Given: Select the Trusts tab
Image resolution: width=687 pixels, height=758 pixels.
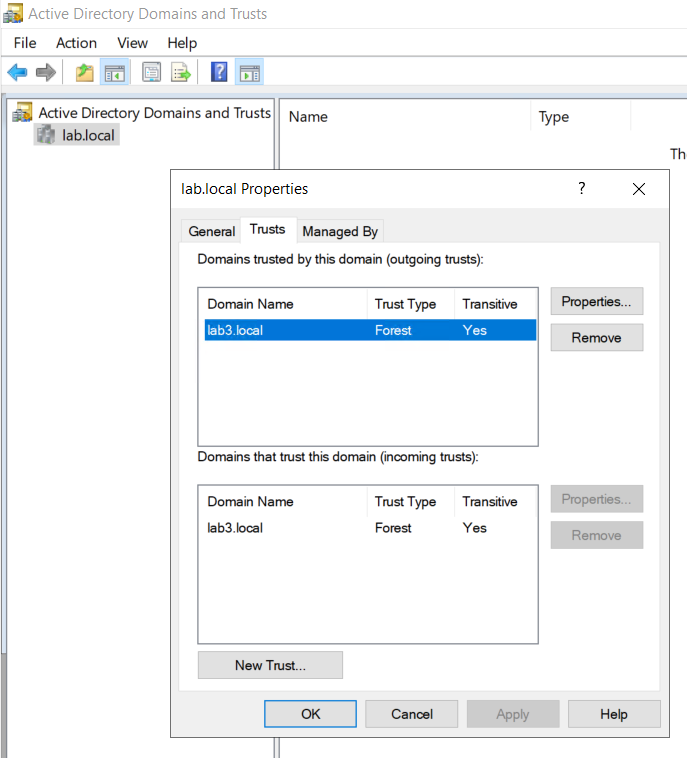Looking at the screenshot, I should coord(267,229).
